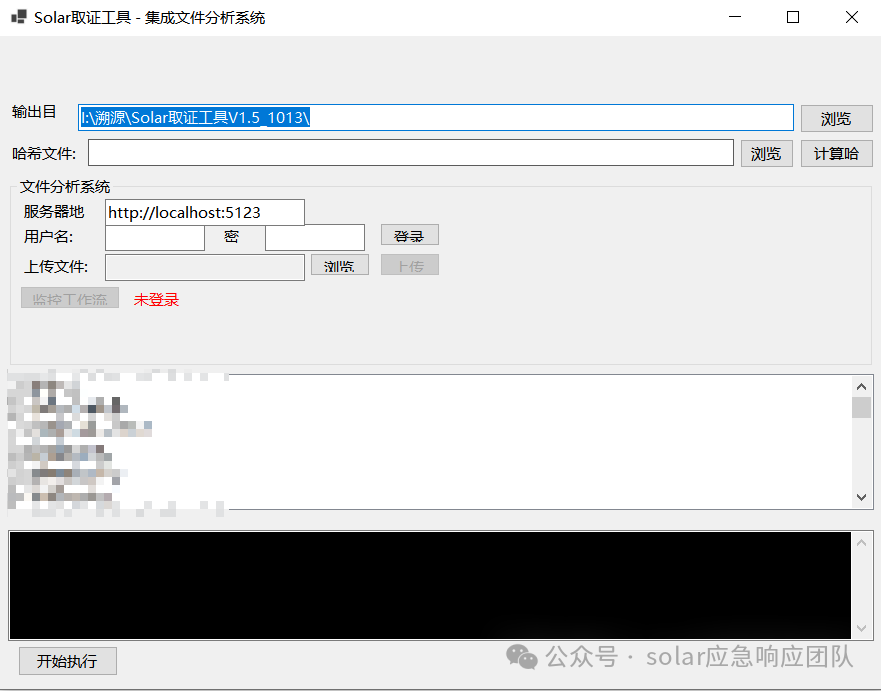Click the password input field
This screenshot has height=691, width=881.
(315, 237)
